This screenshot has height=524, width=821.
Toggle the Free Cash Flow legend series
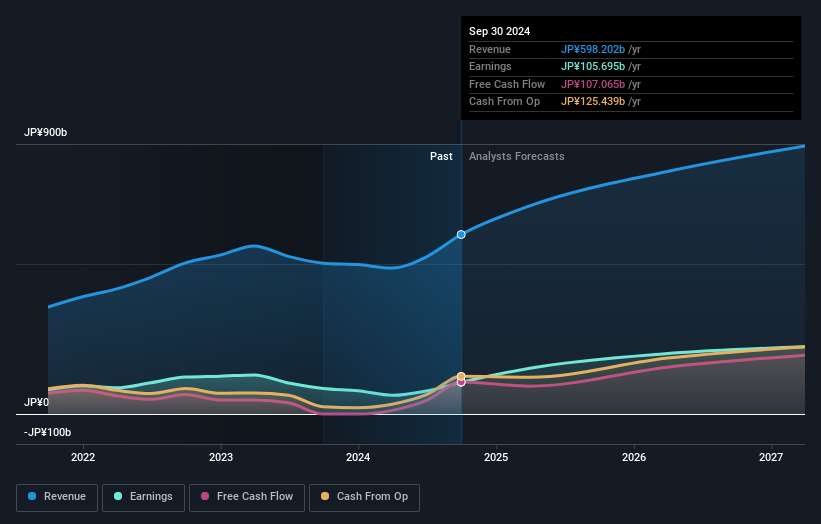[247, 497]
